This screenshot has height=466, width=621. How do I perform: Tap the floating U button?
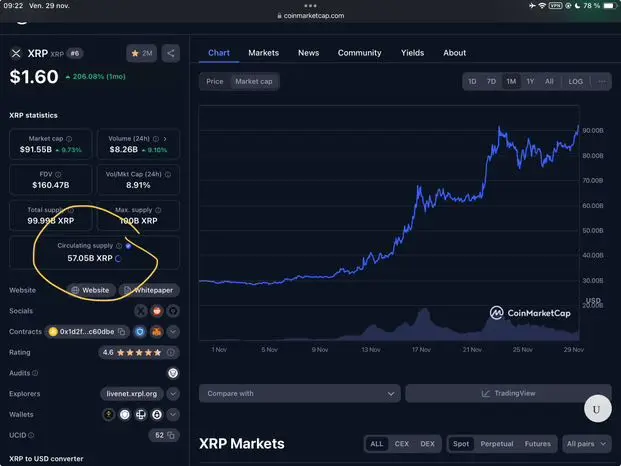(x=597, y=409)
